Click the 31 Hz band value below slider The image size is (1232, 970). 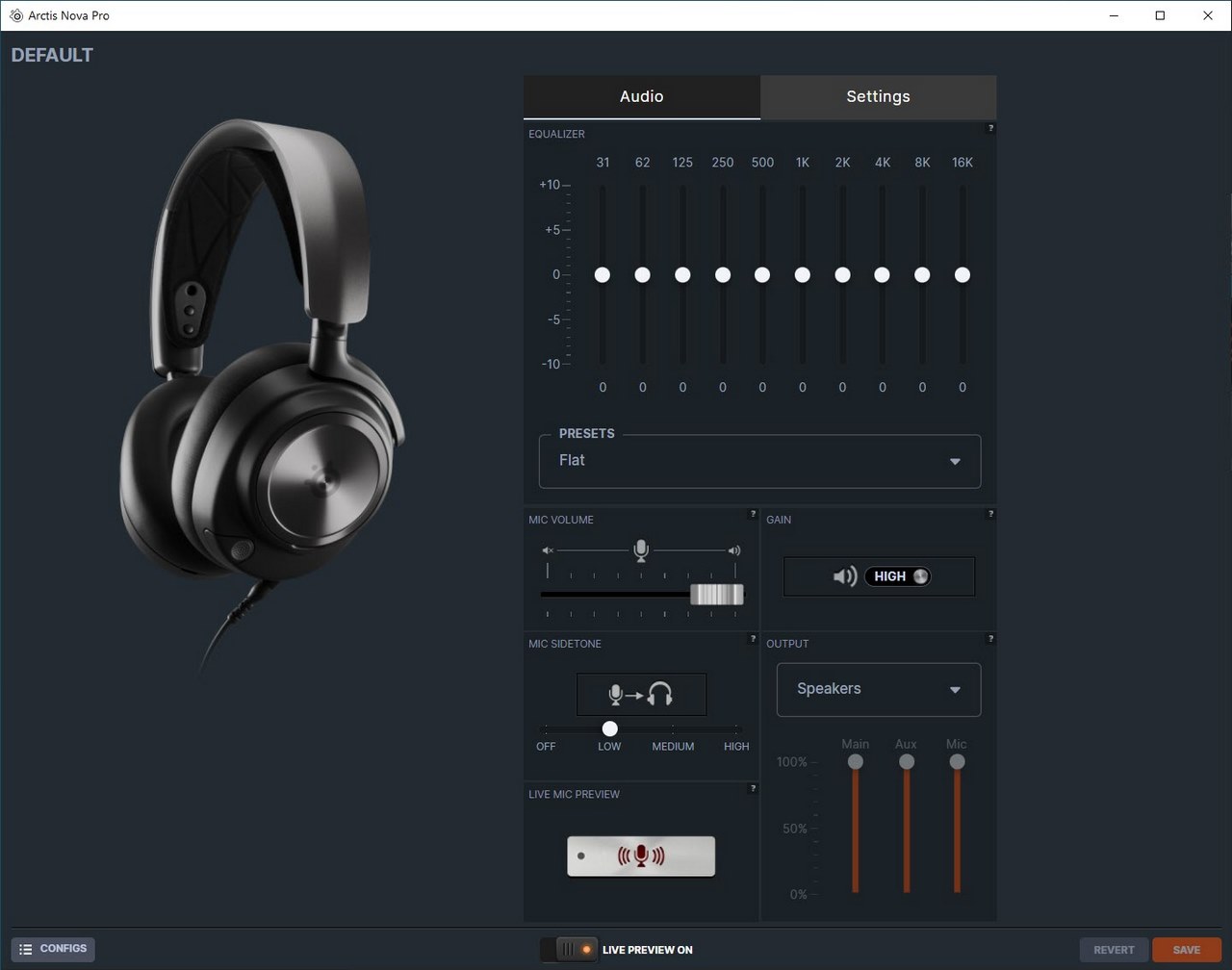[603, 388]
